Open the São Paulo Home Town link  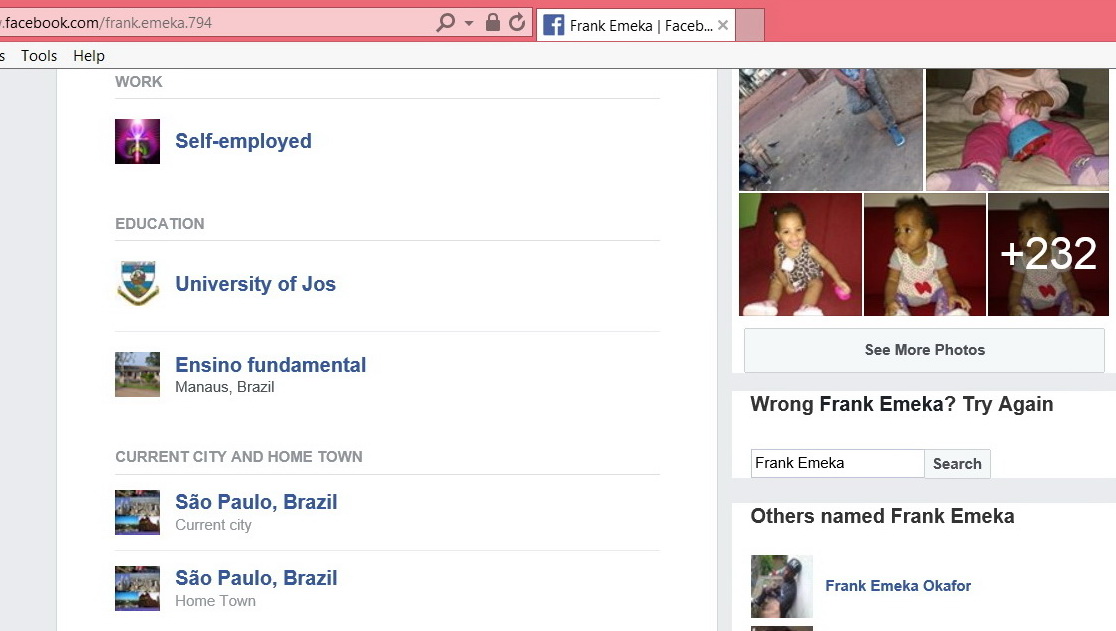pyautogui.click(x=256, y=578)
